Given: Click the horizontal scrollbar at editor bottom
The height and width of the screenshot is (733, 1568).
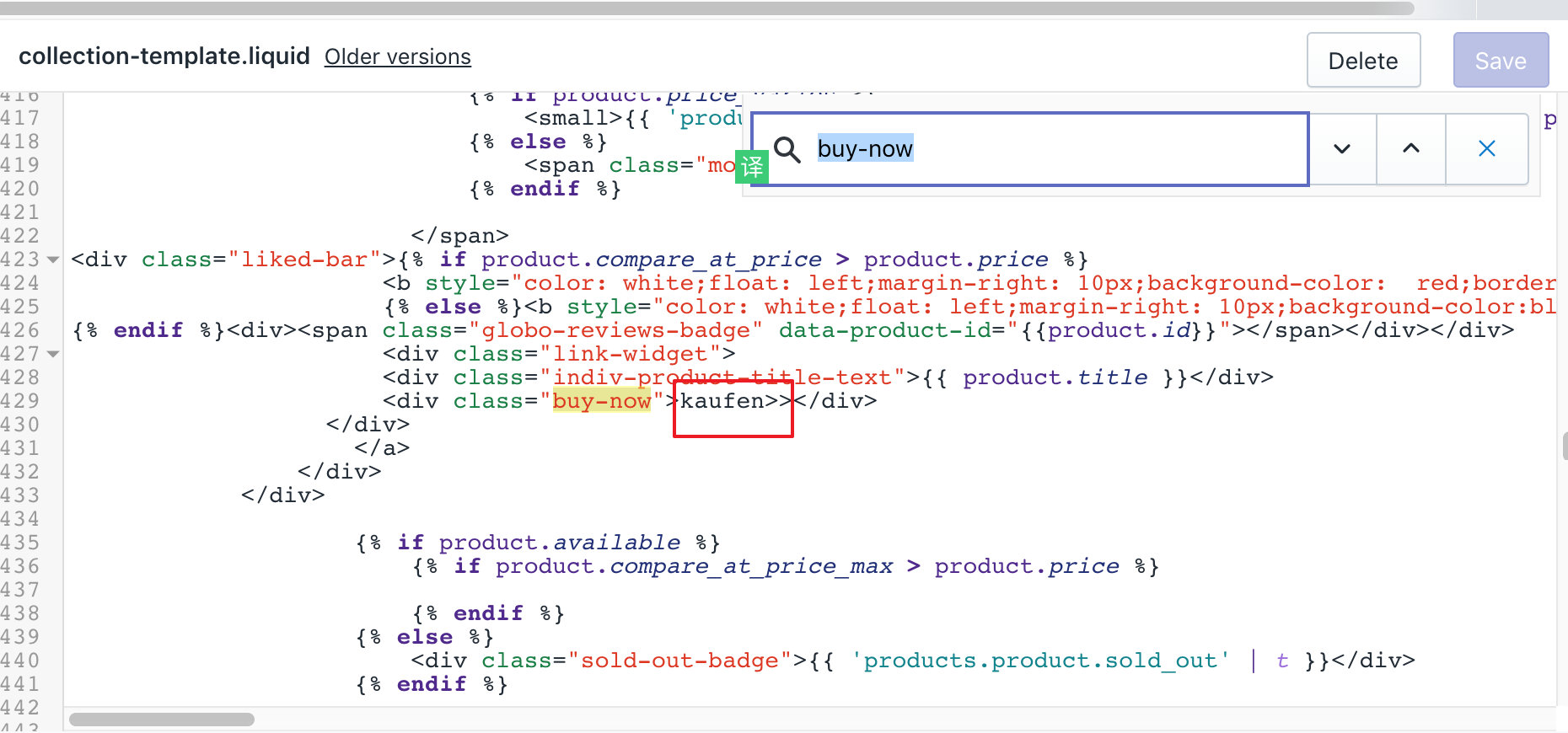Looking at the screenshot, I should (x=162, y=720).
